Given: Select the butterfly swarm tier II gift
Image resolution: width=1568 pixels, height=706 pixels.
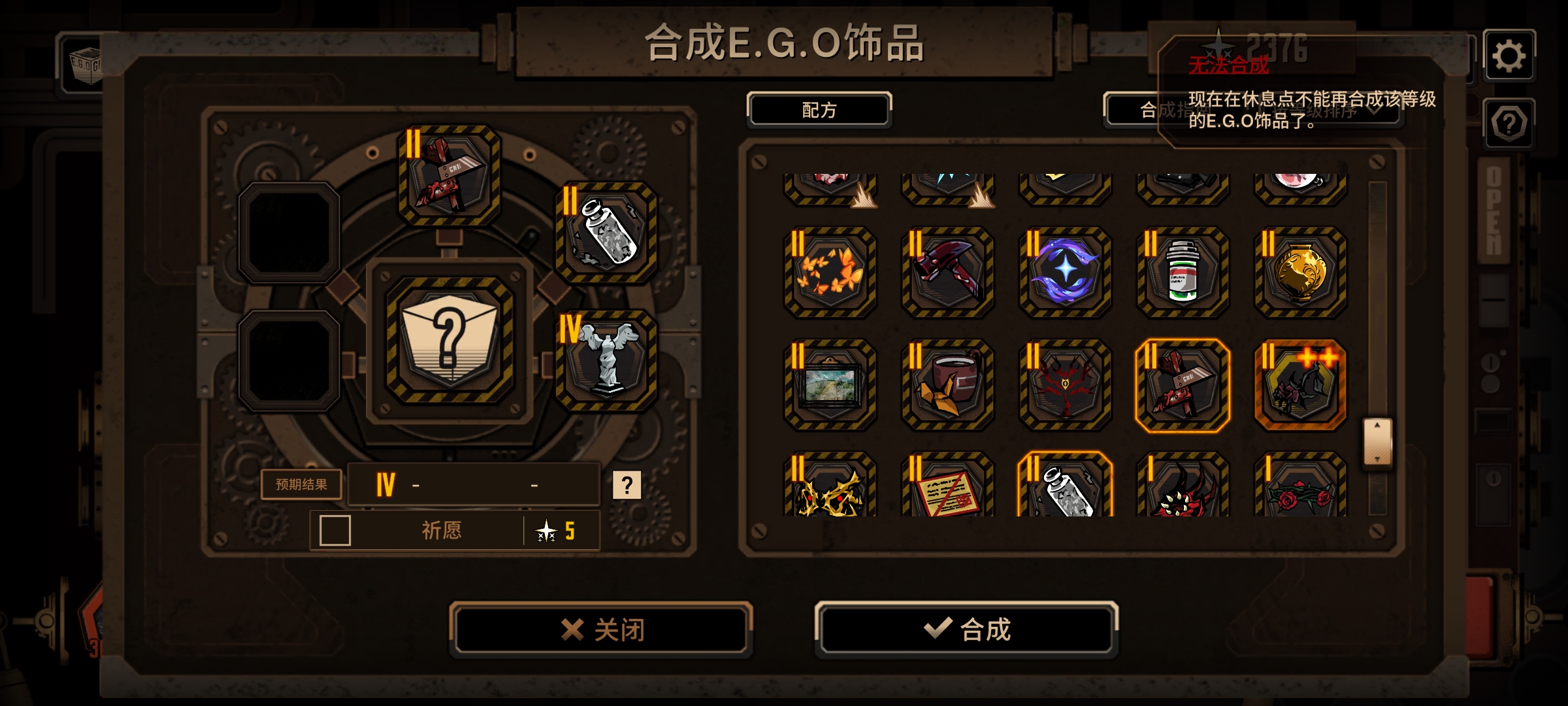Looking at the screenshot, I should coord(830,272).
